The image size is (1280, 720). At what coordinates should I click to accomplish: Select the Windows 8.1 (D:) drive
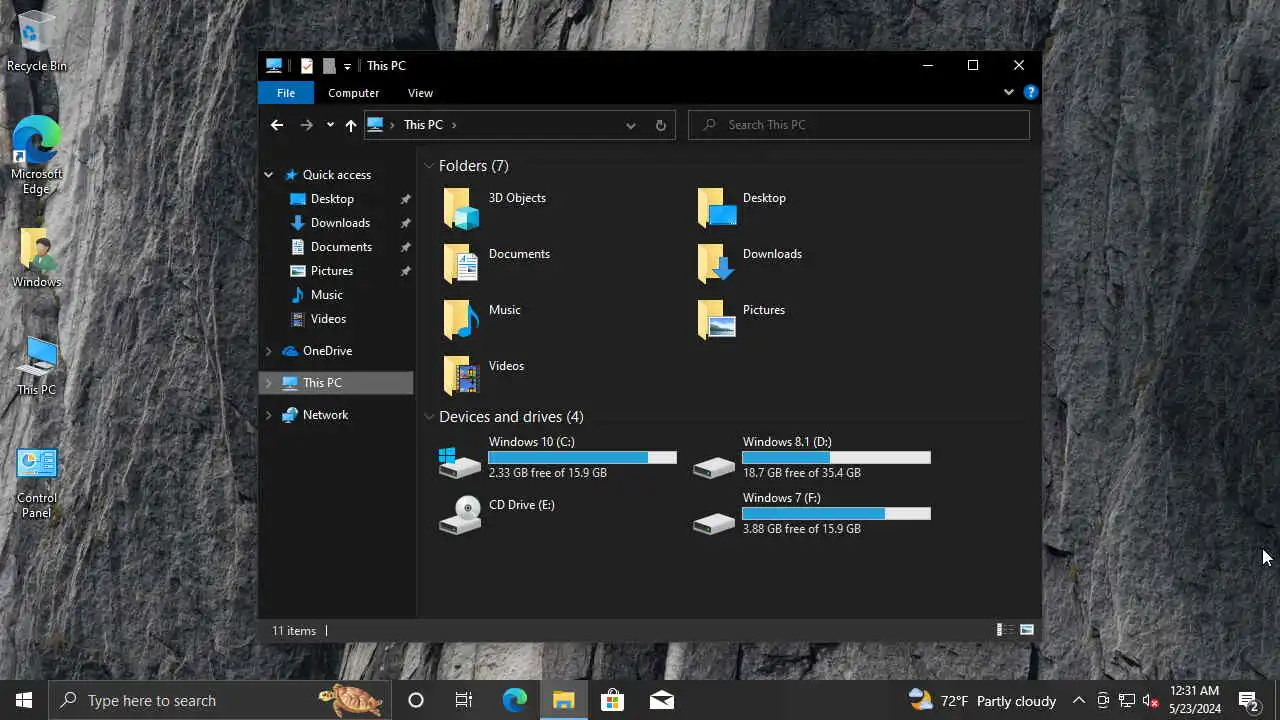coord(812,460)
